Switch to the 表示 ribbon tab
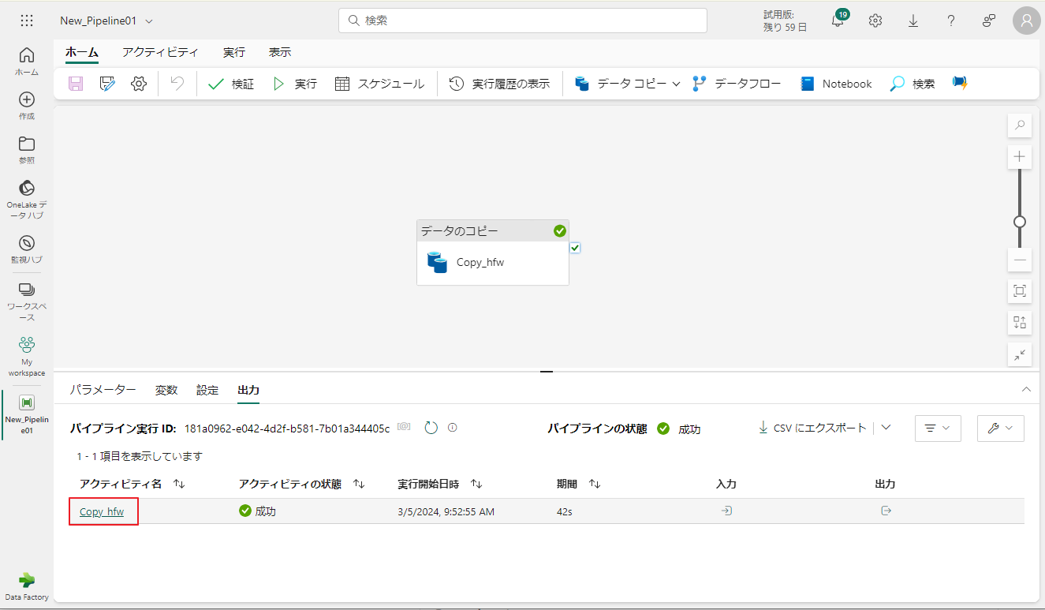Screen dimensions: 1045x610 click(280, 52)
